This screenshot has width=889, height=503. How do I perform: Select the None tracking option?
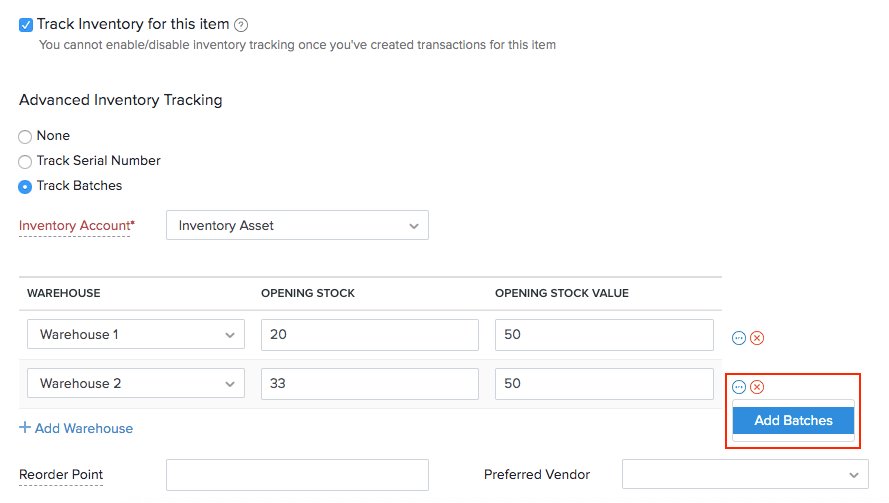pyautogui.click(x=26, y=137)
